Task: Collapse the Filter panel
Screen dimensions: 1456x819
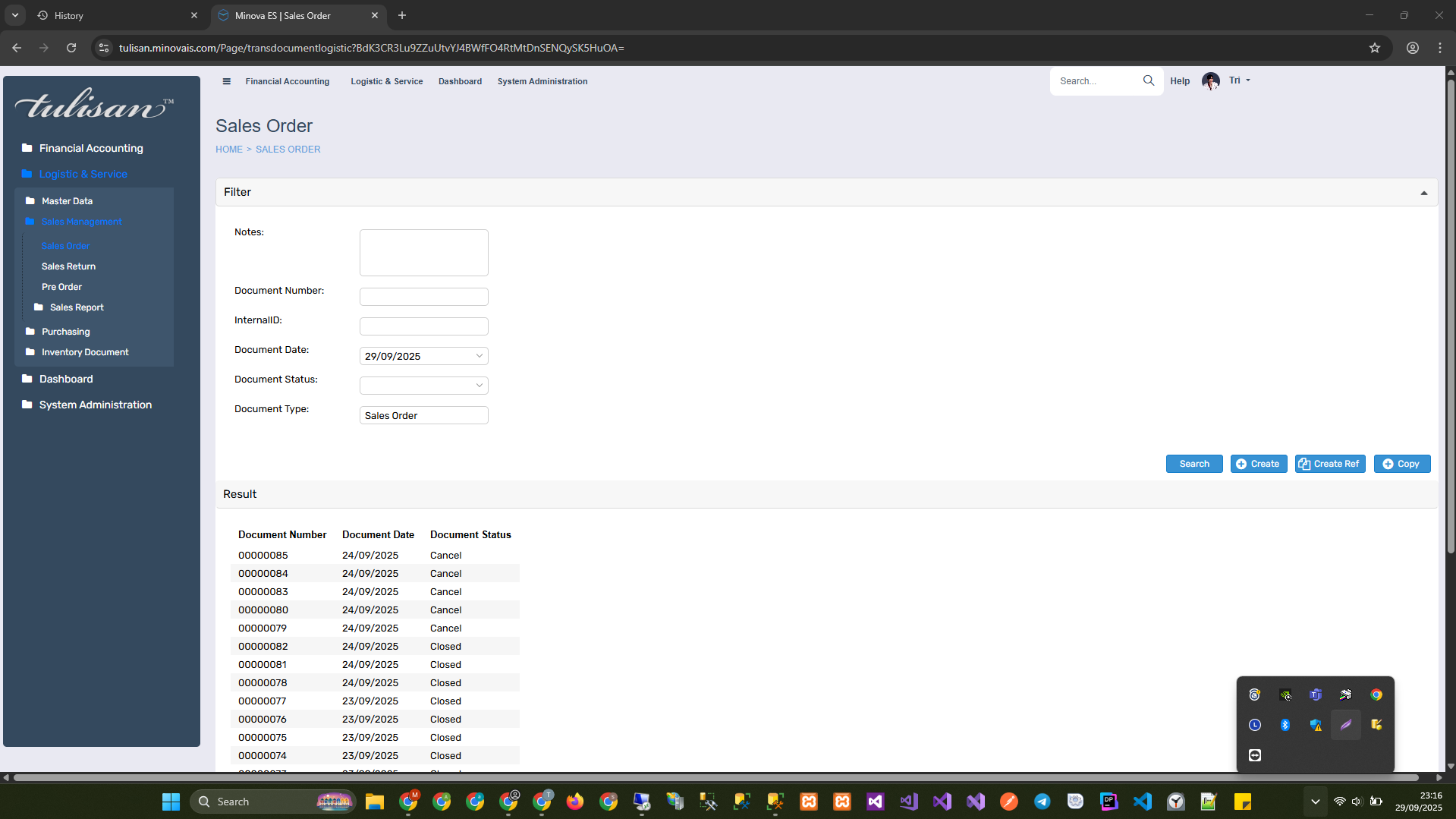Action: [x=1423, y=193]
